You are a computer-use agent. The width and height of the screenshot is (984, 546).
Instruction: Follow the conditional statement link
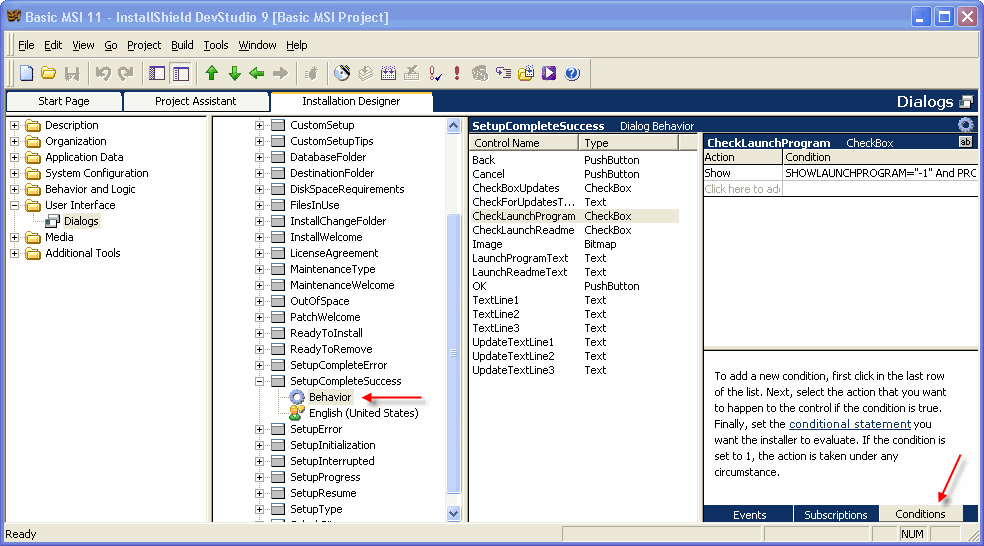click(849, 424)
